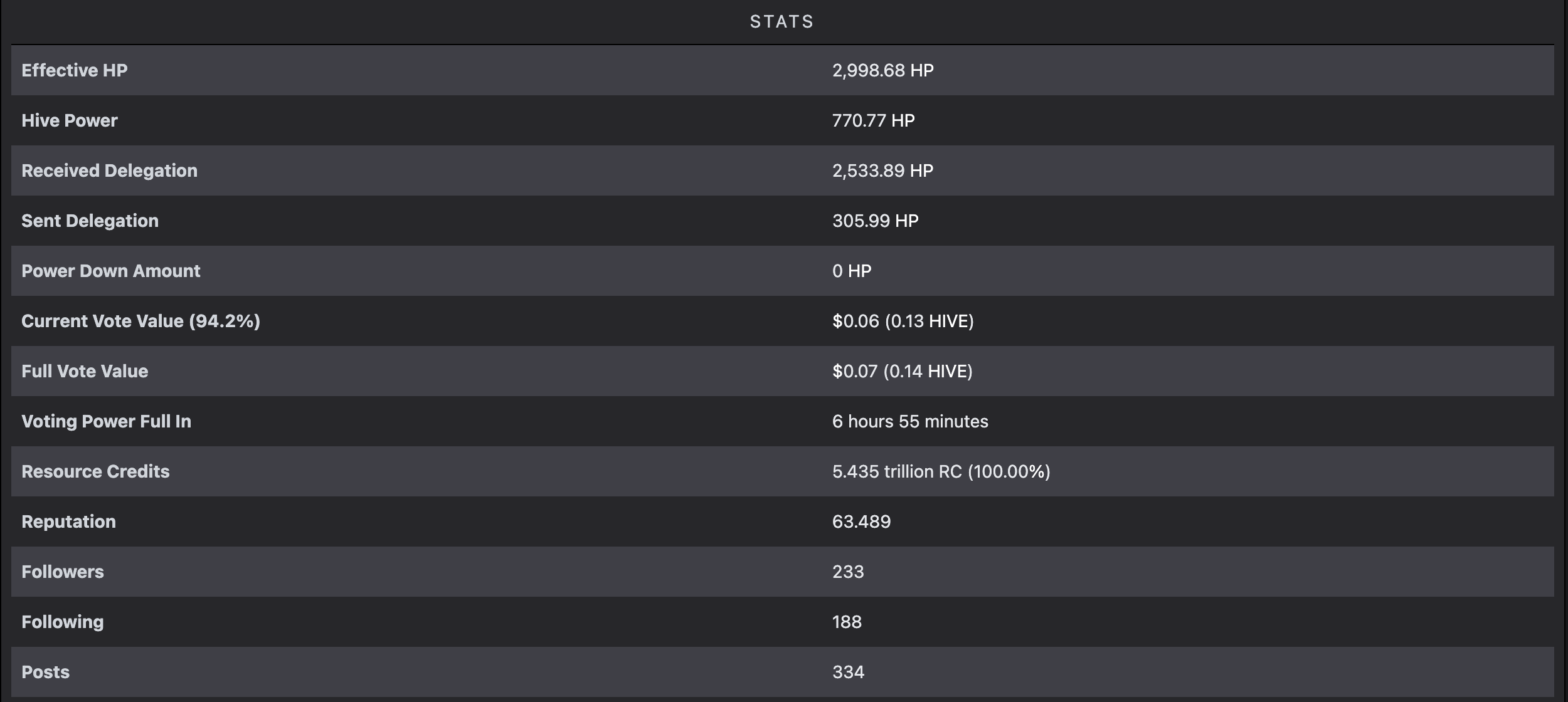1568x702 pixels.
Task: Click the 305.99 HP sent delegation value
Action: 875,221
